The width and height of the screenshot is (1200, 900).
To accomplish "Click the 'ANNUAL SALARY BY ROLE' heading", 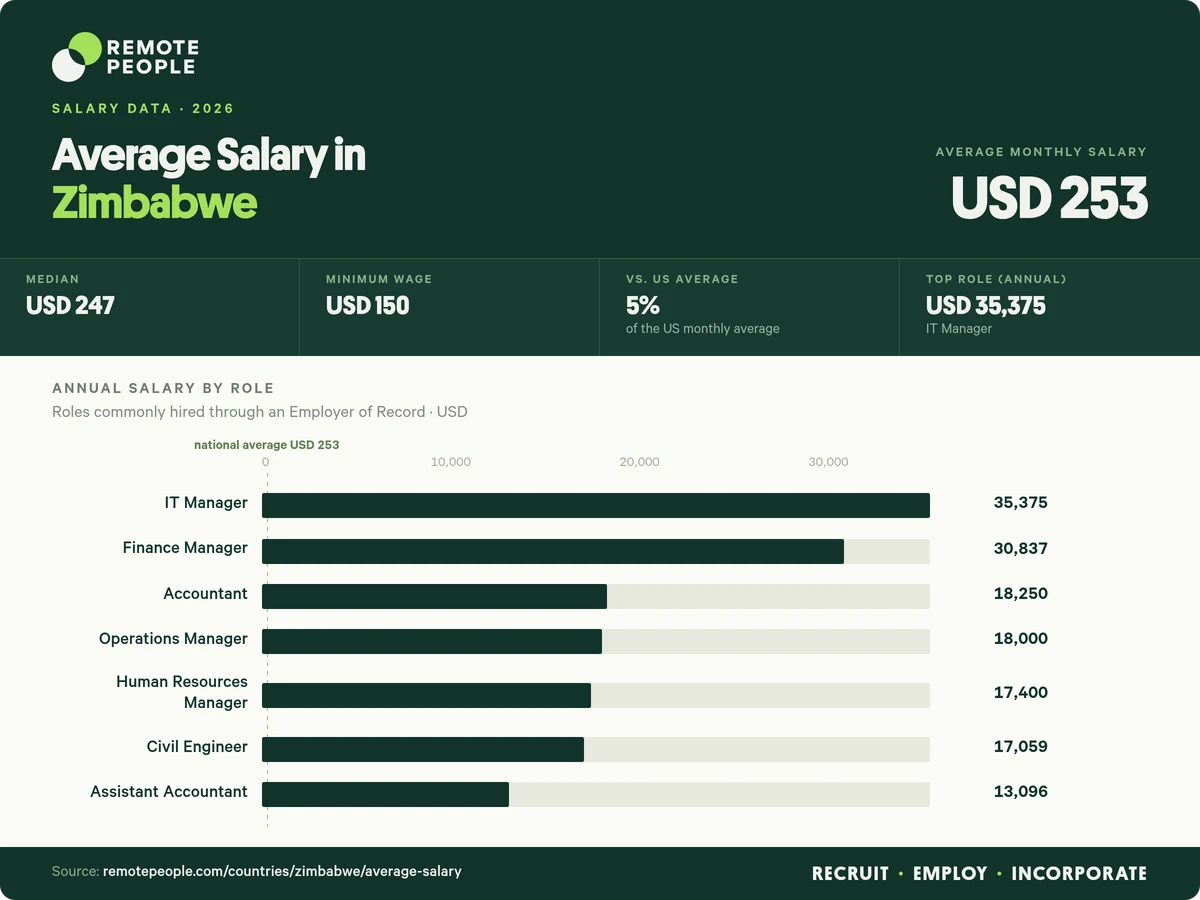I will pyautogui.click(x=163, y=388).
